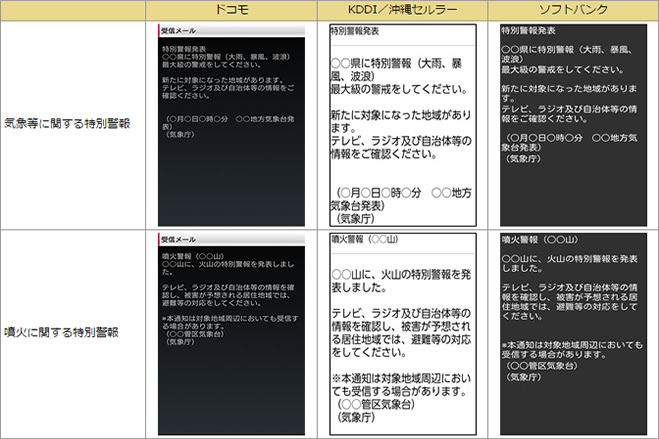The image size is (659, 439).
Task: Click 噴火警報（○○山） heading in the KDDI screen
Action: point(364,239)
